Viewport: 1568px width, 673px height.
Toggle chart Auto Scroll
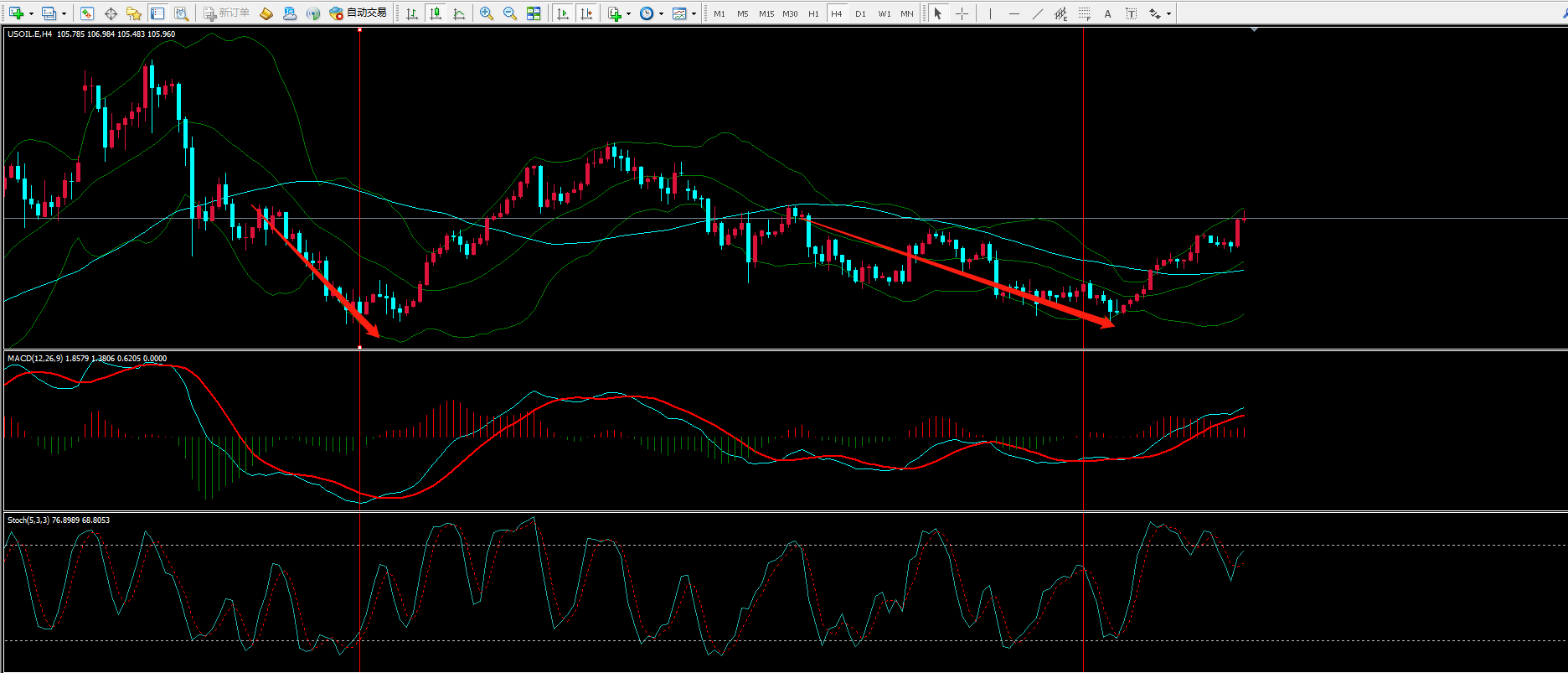[563, 13]
